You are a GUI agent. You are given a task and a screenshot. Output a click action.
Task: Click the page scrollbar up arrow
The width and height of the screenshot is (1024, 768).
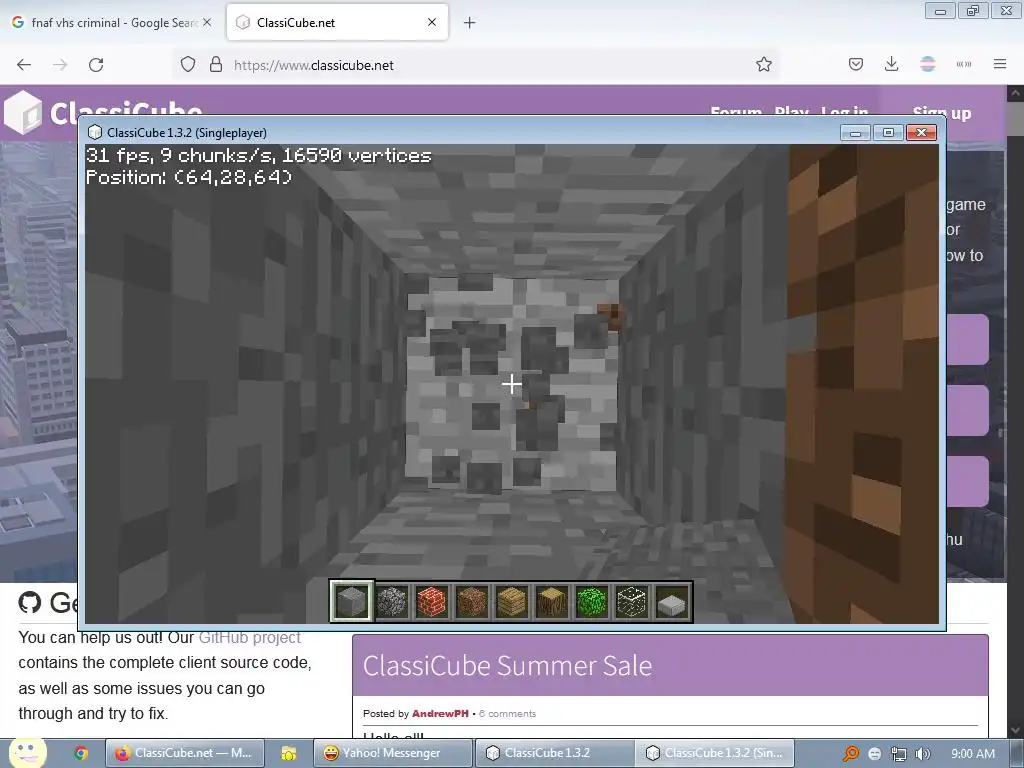click(1016, 93)
